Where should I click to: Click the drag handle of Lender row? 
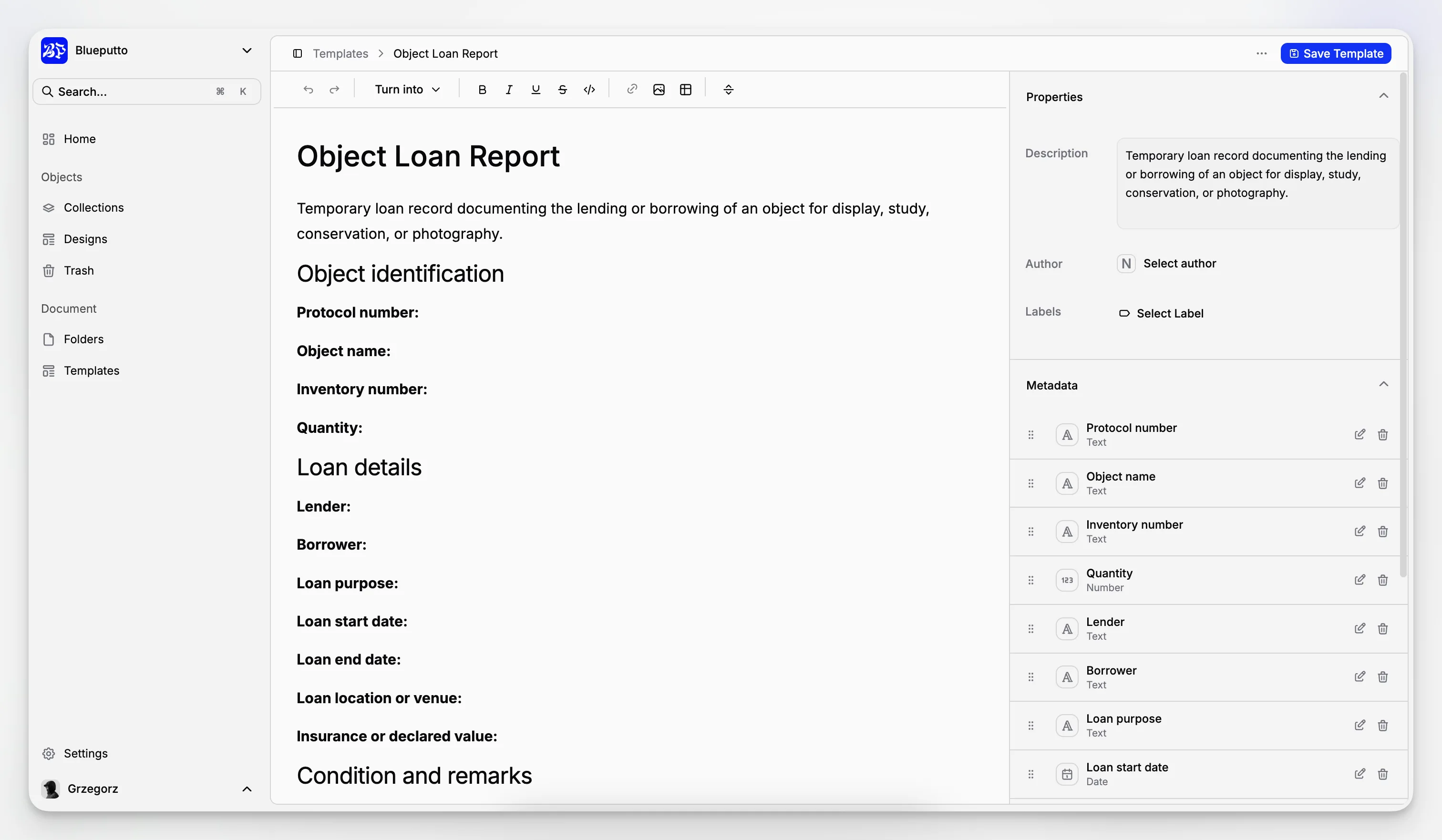point(1031,628)
